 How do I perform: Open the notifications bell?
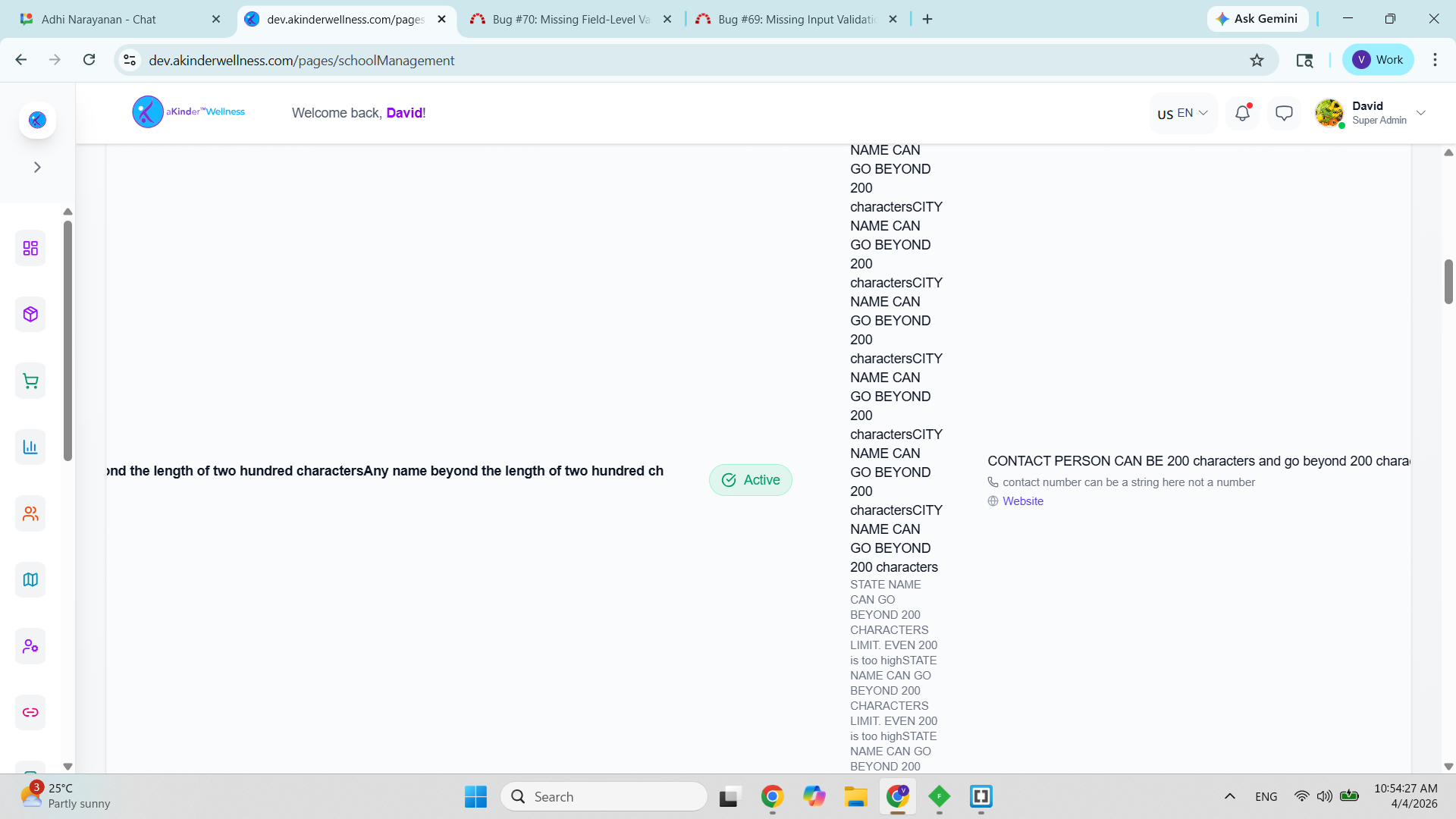1242,114
